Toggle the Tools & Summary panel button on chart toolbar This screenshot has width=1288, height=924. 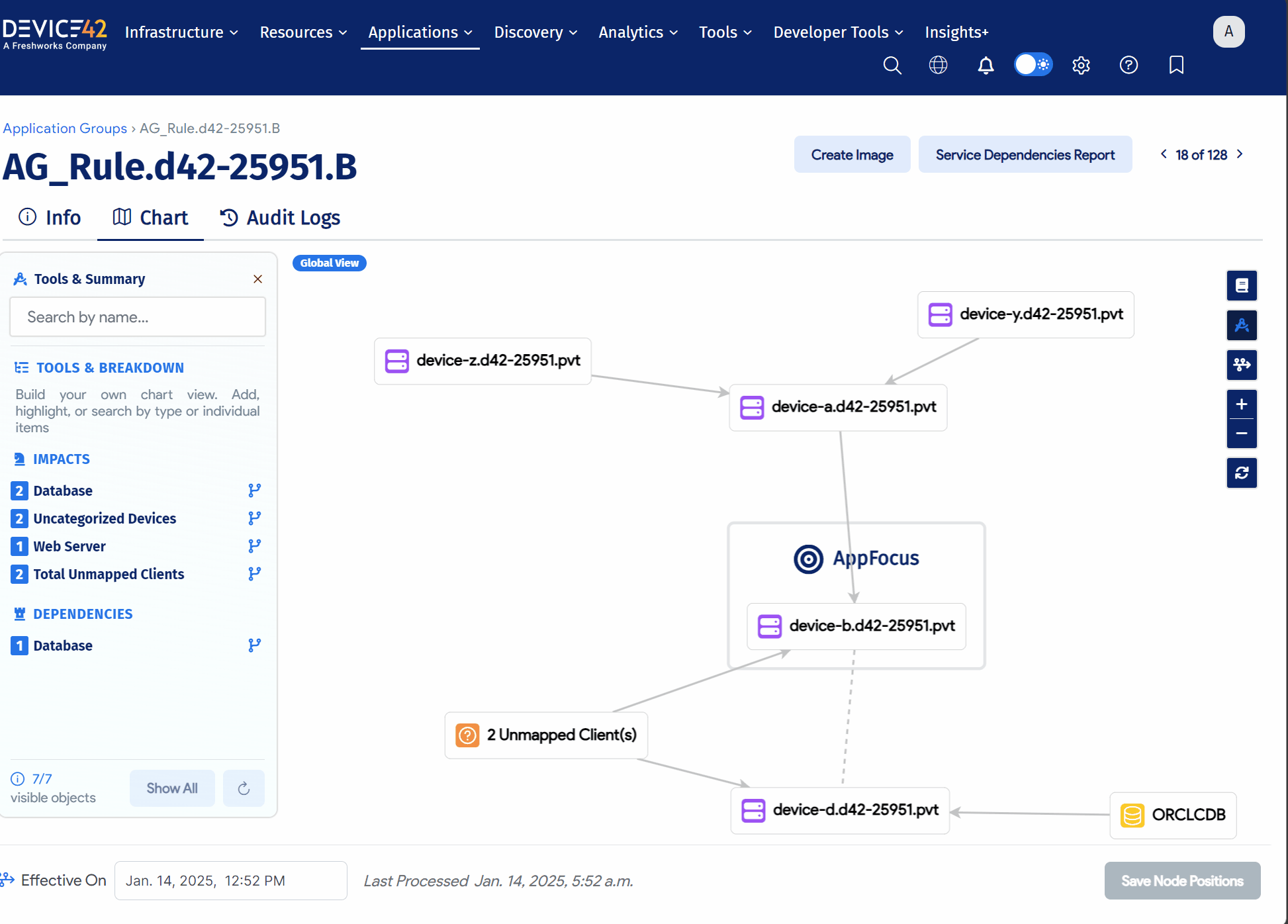tap(1241, 325)
